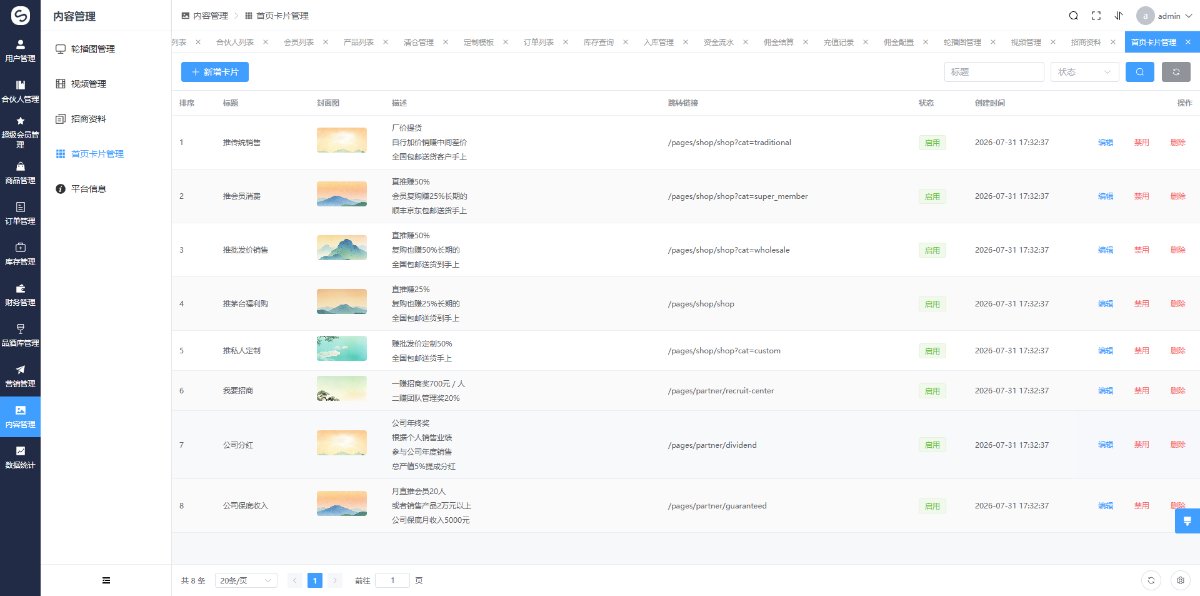
Task: Switch to the 产品列表 tab
Action: coord(359,43)
